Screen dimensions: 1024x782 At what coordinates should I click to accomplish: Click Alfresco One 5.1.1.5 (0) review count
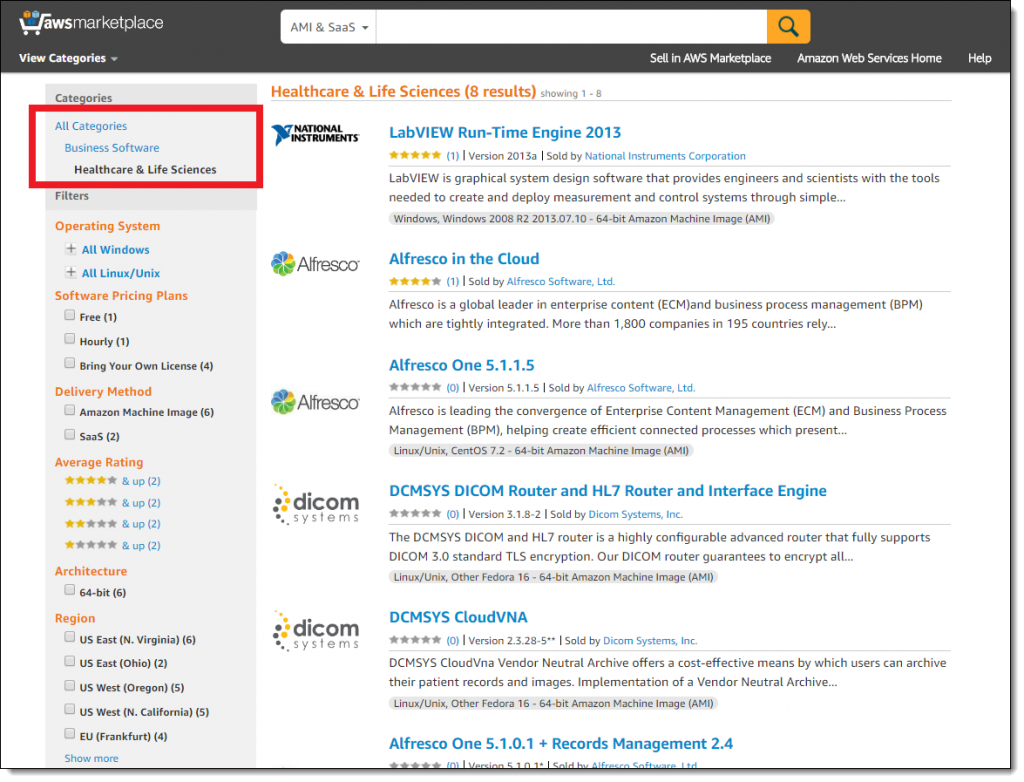click(x=453, y=388)
